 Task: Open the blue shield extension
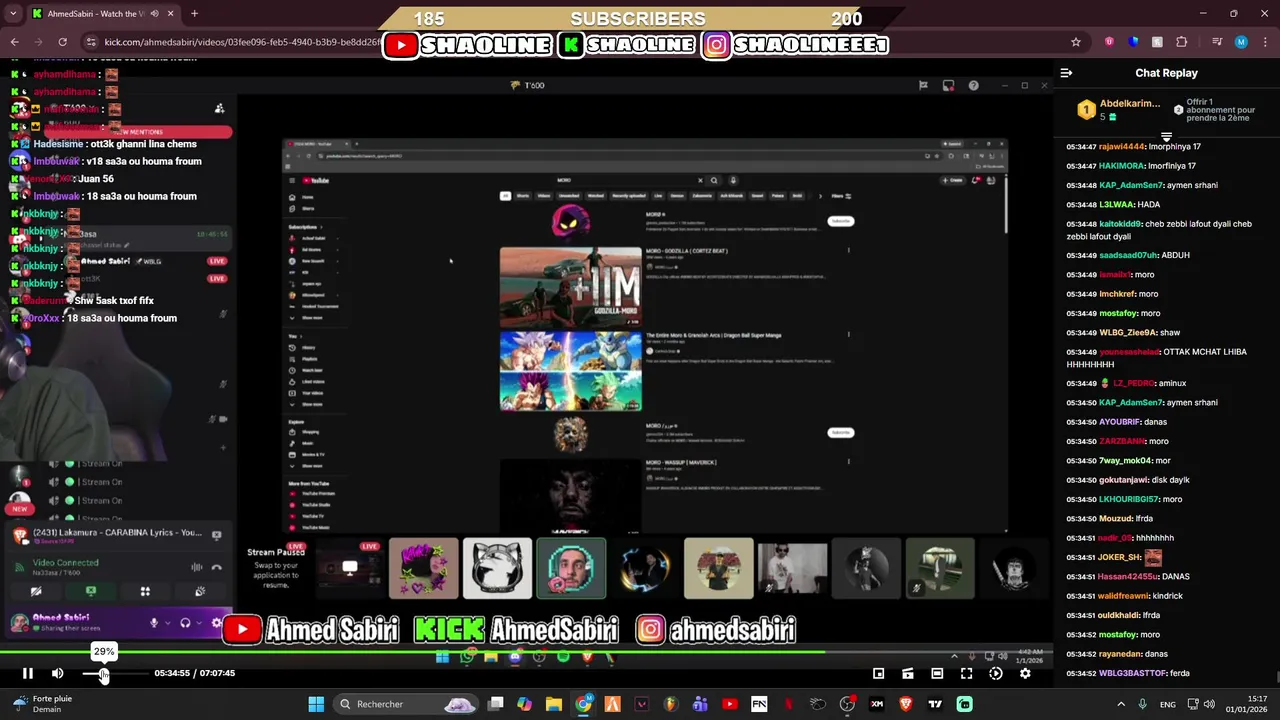[x=1133, y=42]
